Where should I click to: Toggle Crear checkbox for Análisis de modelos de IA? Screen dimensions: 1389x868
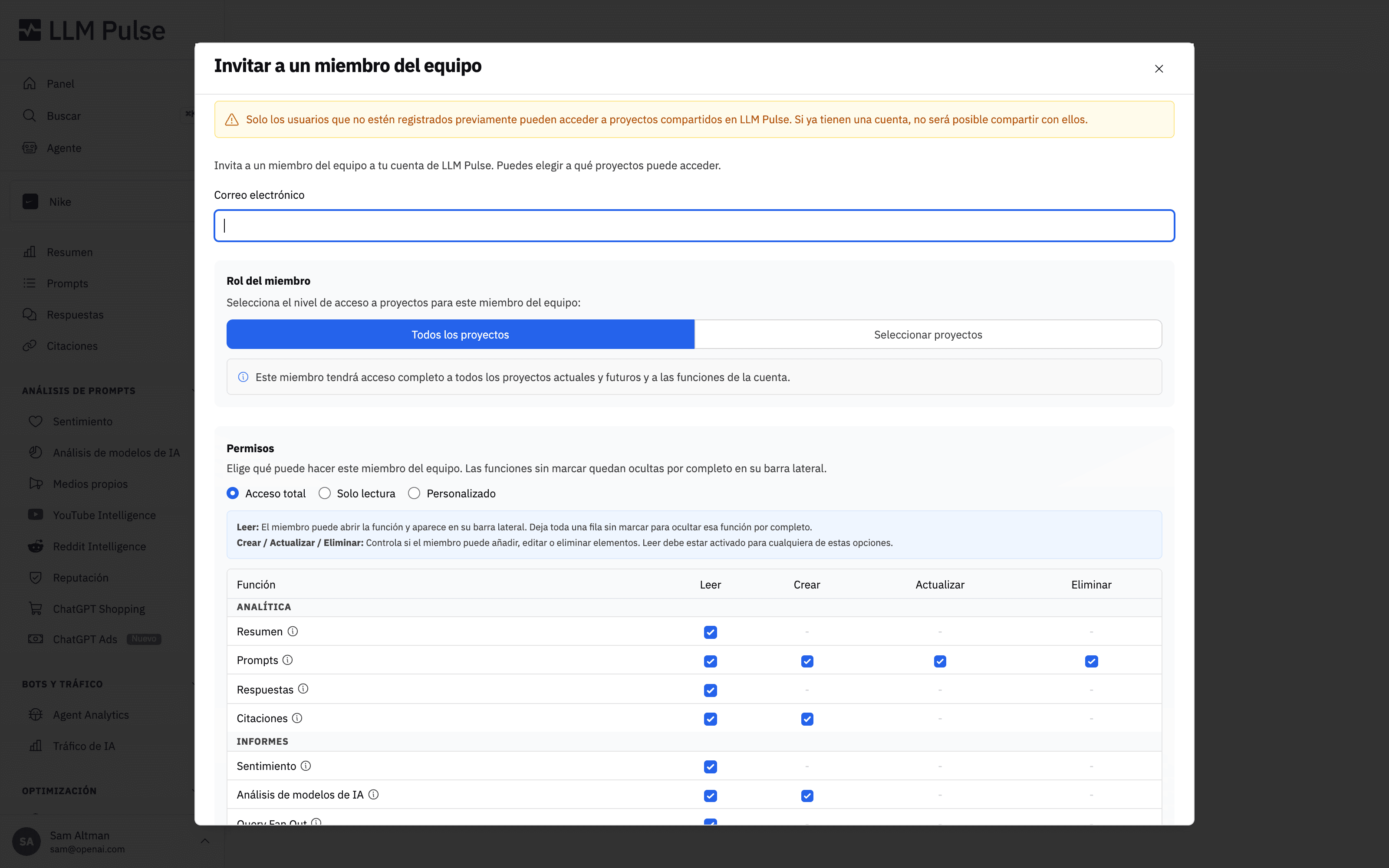pyautogui.click(x=807, y=796)
